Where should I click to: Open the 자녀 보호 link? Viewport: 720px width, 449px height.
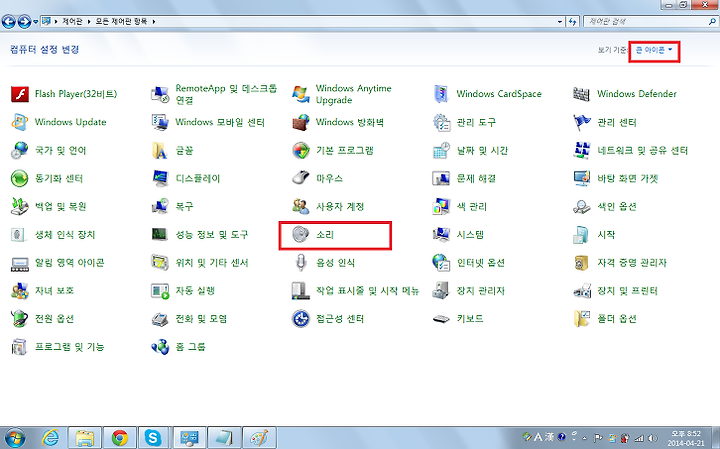tap(54, 291)
